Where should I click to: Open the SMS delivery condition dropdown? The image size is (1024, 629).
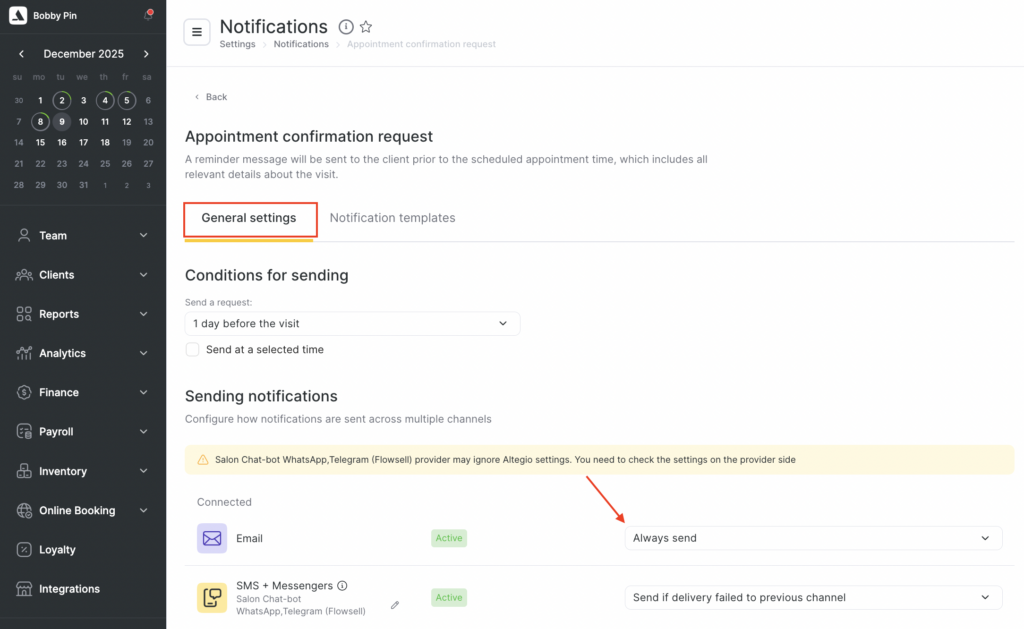click(812, 598)
